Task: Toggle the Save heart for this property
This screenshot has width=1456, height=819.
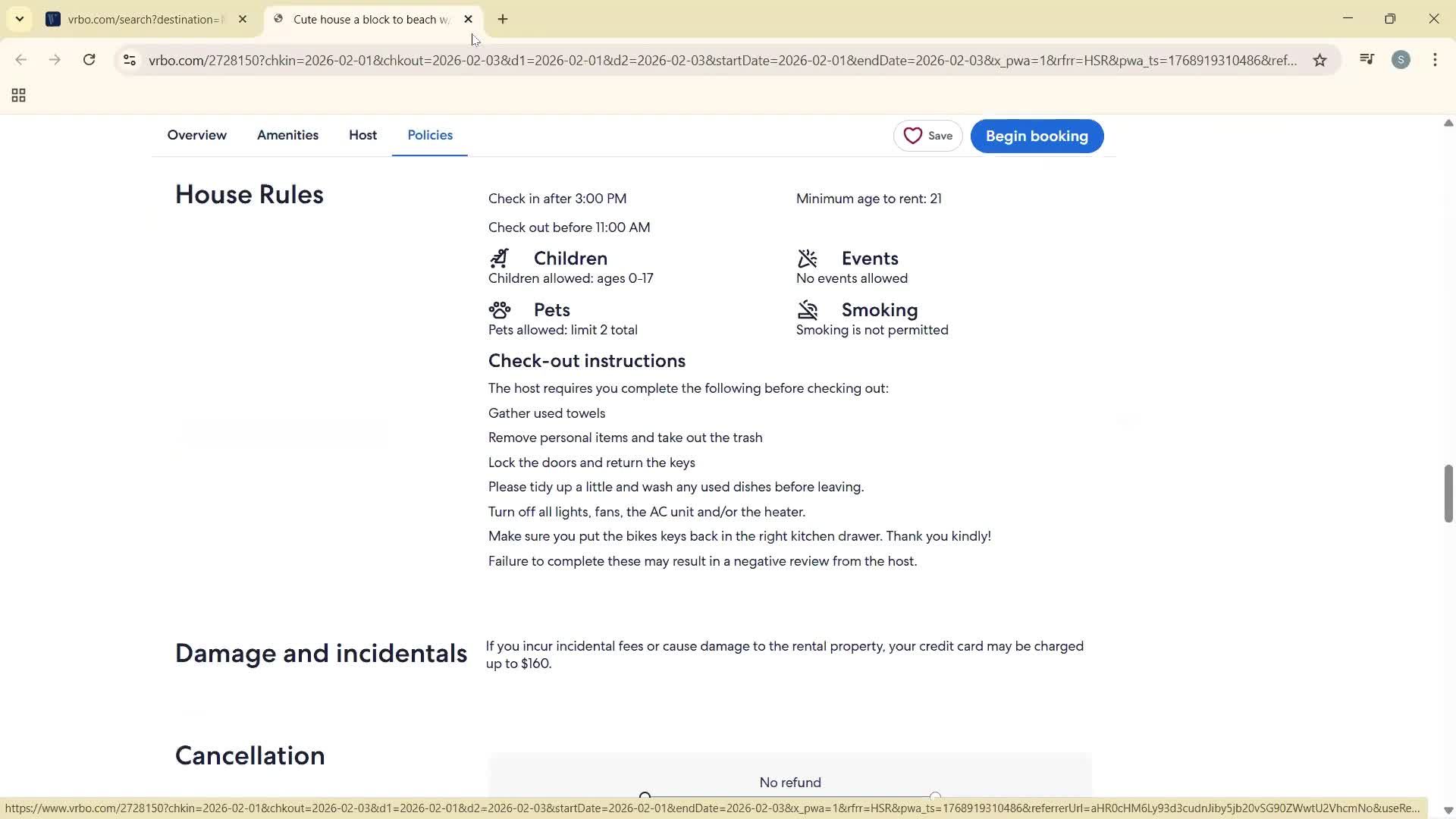Action: (x=913, y=136)
